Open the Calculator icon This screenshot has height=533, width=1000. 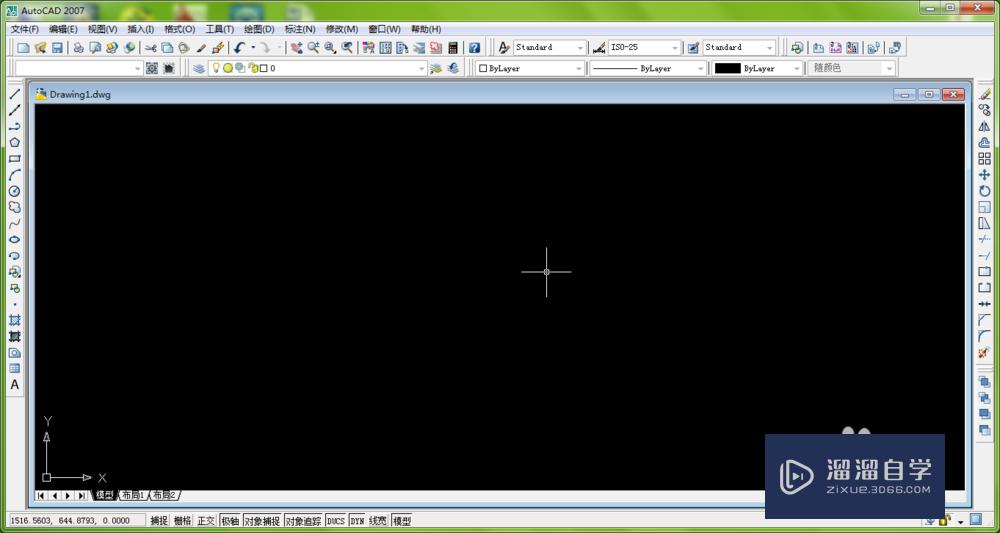coord(453,47)
